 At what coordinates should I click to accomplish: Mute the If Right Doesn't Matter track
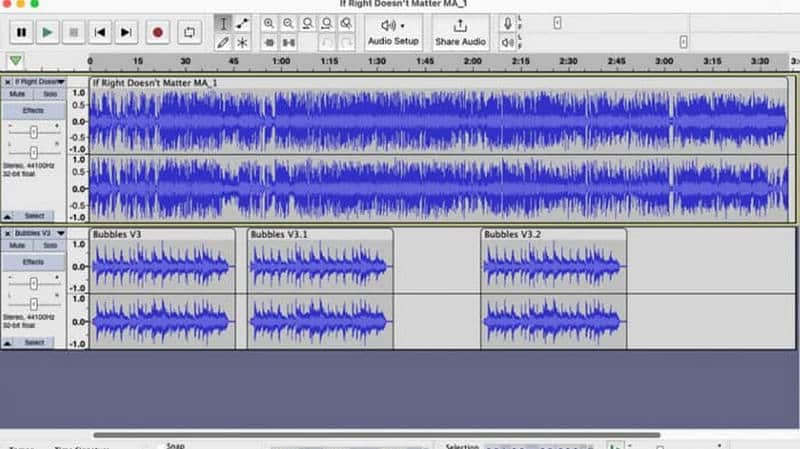point(17,94)
